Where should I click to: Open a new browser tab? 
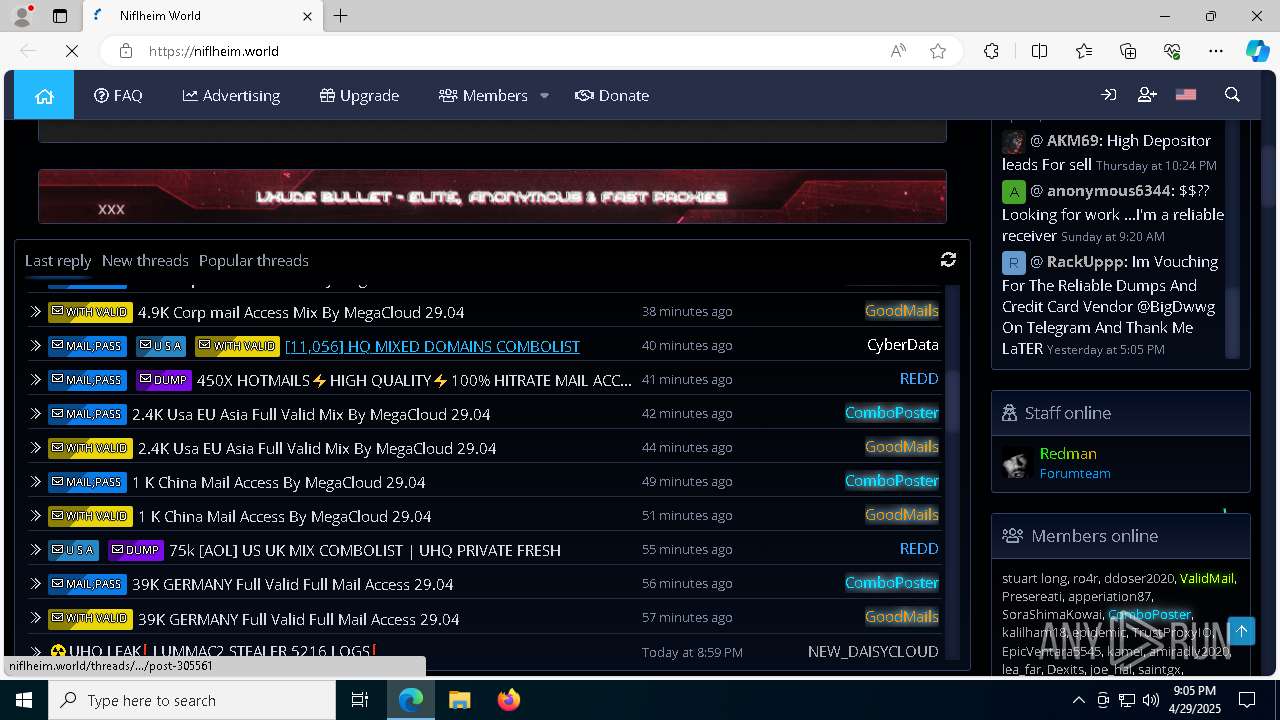(x=341, y=16)
